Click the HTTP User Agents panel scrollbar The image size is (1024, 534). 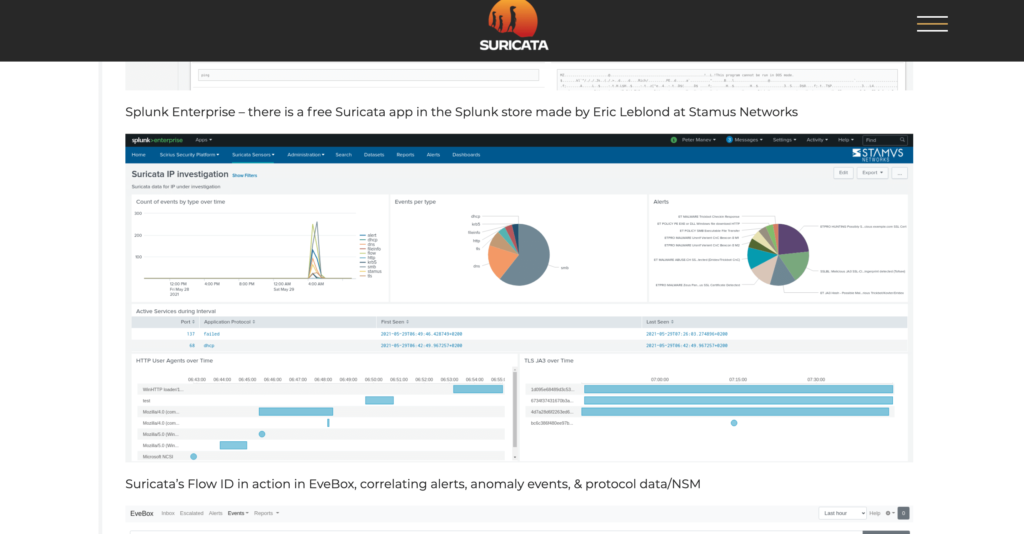[515, 410]
